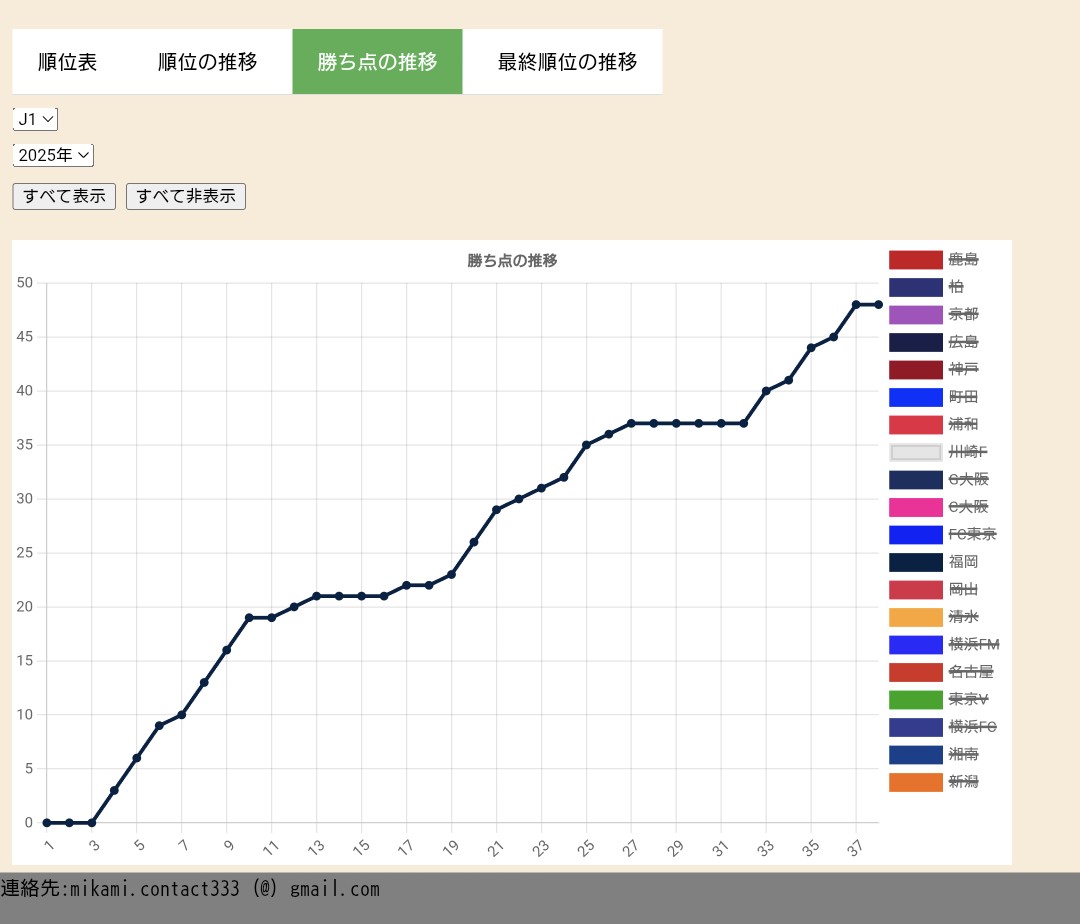1080x924 pixels.
Task: Select the 最終順位の推移 tab
Action: (567, 62)
